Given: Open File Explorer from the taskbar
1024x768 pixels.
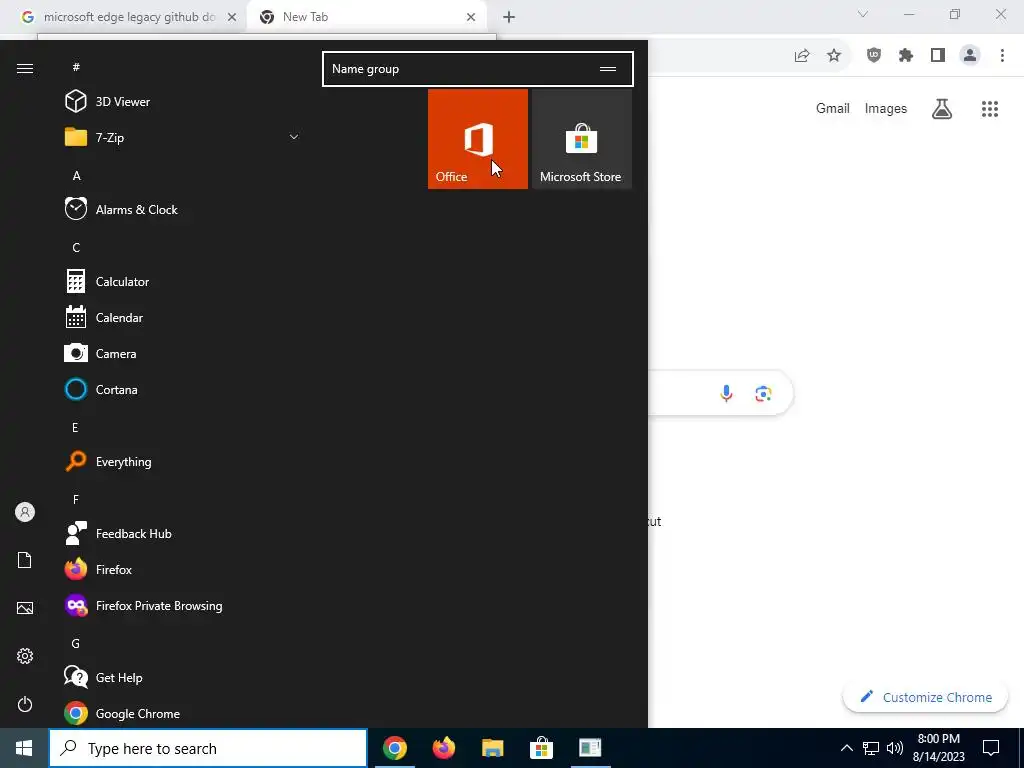Looking at the screenshot, I should (492, 748).
